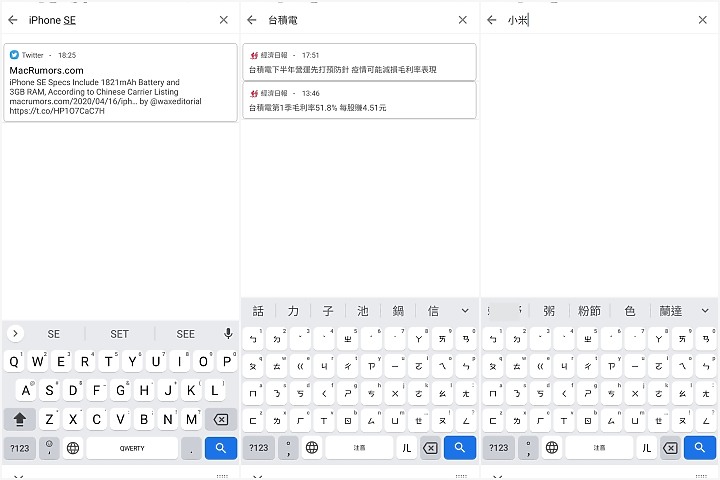Viewport: 720px width, 480px height.
Task: Switch language via globe in 台積電 keyboard
Action: pos(312,447)
